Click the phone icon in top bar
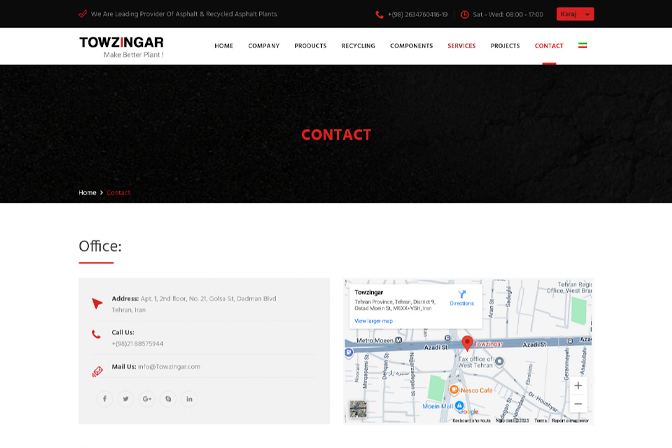Screen dimensions: 672x448 (x=379, y=15)
